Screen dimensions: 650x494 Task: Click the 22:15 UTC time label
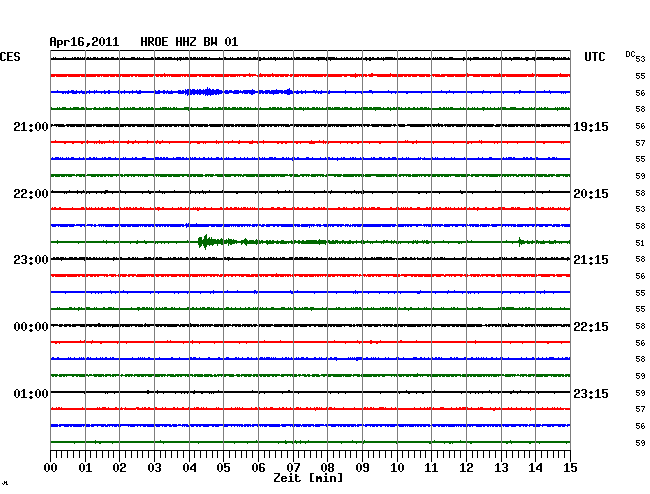click(x=591, y=327)
